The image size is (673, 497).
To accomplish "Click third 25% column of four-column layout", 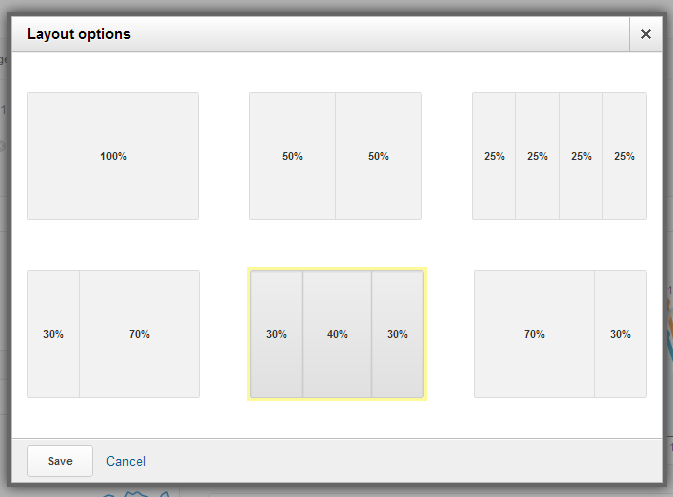I will click(581, 156).
